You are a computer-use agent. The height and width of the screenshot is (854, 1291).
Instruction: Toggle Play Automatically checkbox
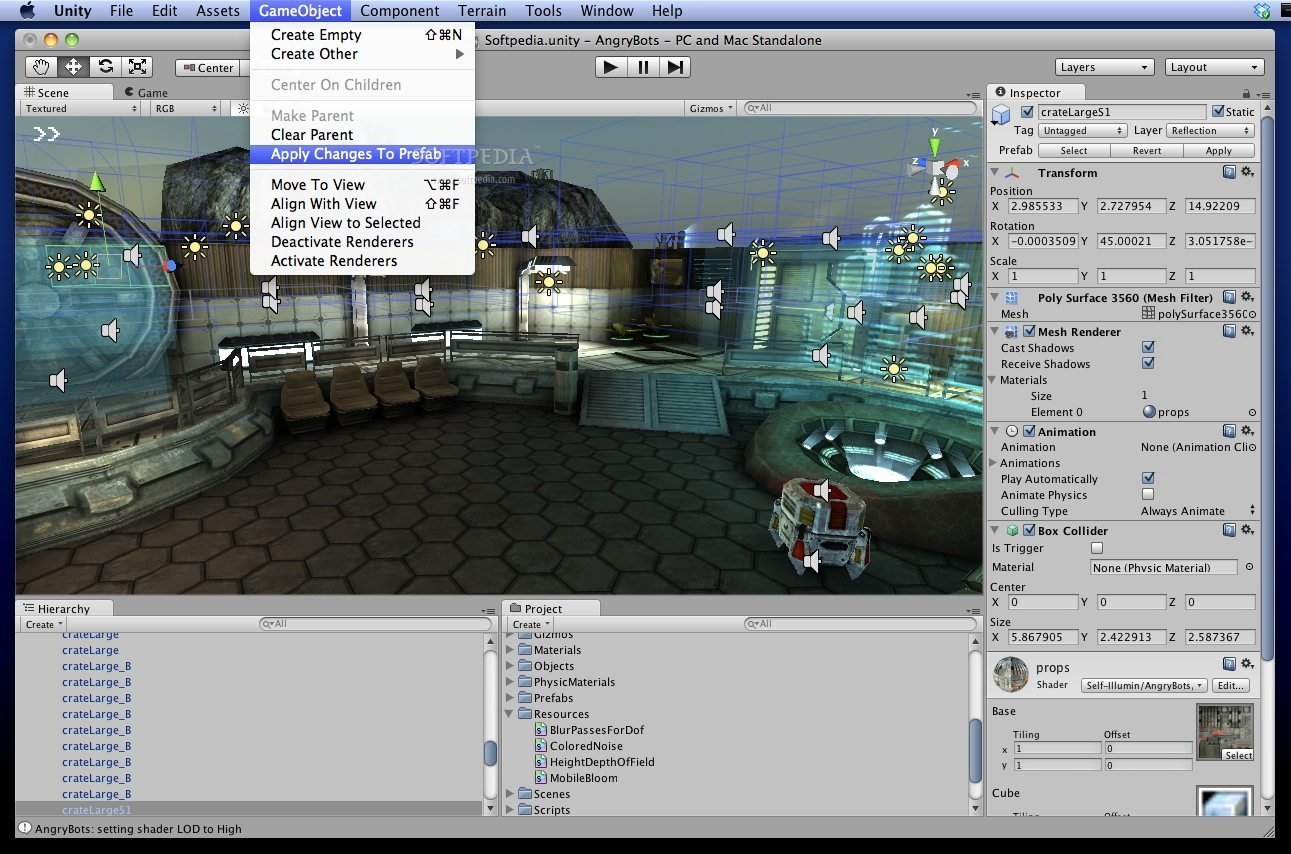click(1148, 478)
